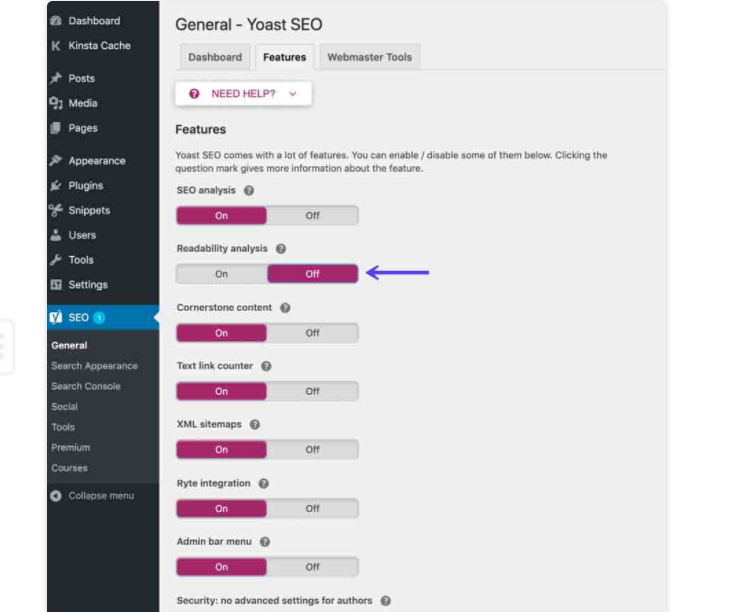The width and height of the screenshot is (736, 612).
Task: Open Search Console under SEO
Action: click(86, 386)
